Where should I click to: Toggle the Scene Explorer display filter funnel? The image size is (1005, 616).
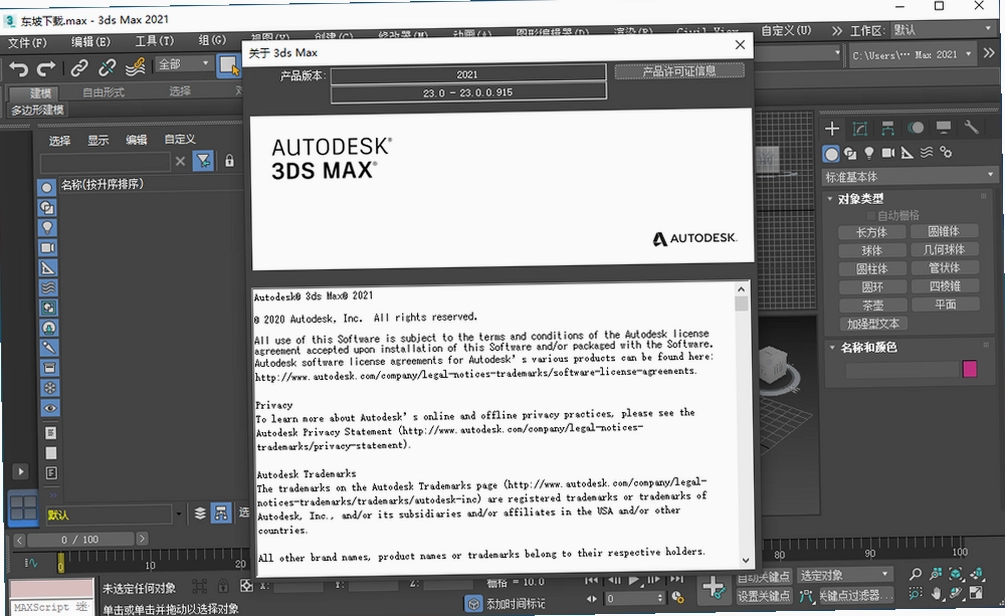click(x=203, y=161)
